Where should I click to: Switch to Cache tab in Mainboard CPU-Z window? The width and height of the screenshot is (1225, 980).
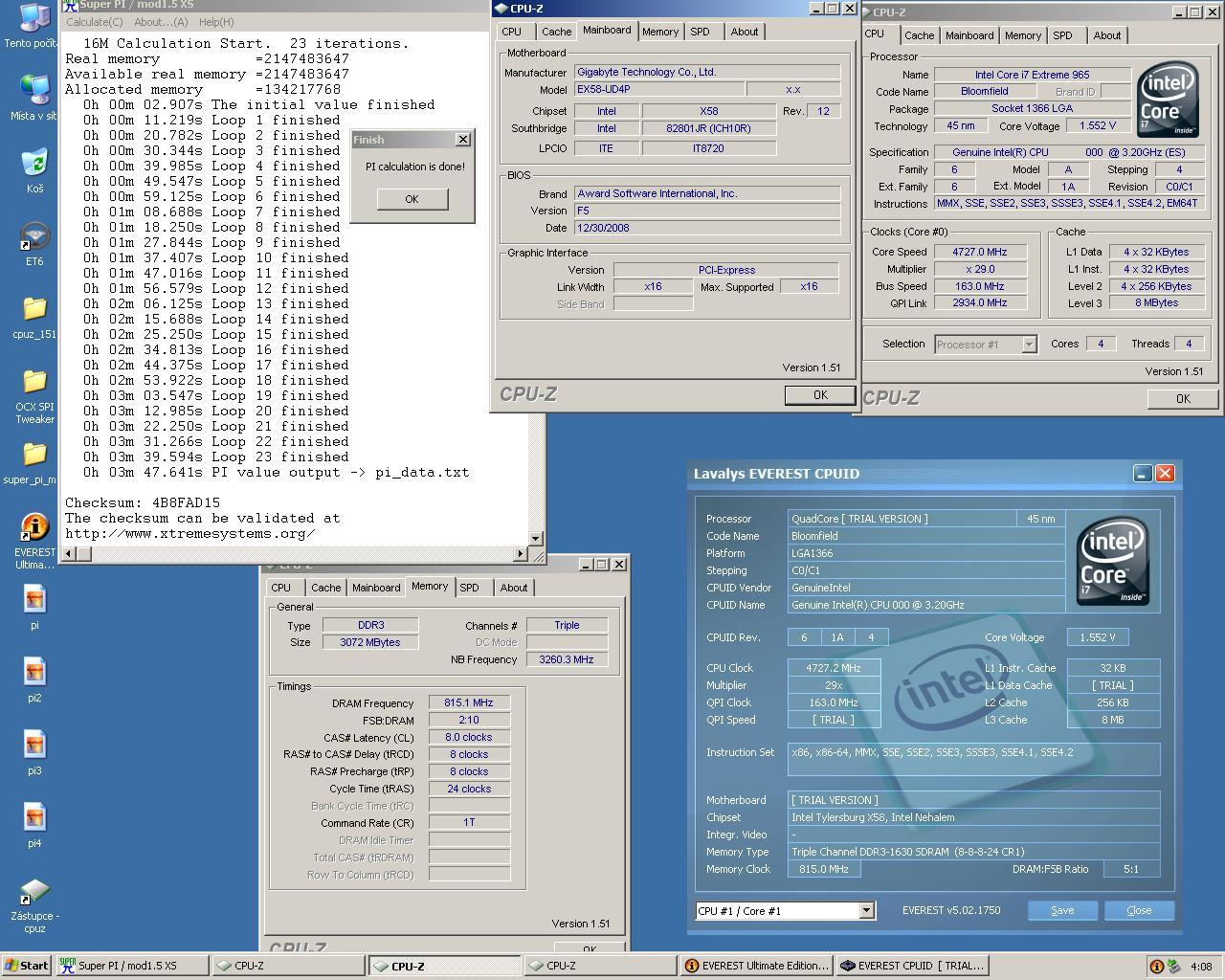[x=556, y=32]
